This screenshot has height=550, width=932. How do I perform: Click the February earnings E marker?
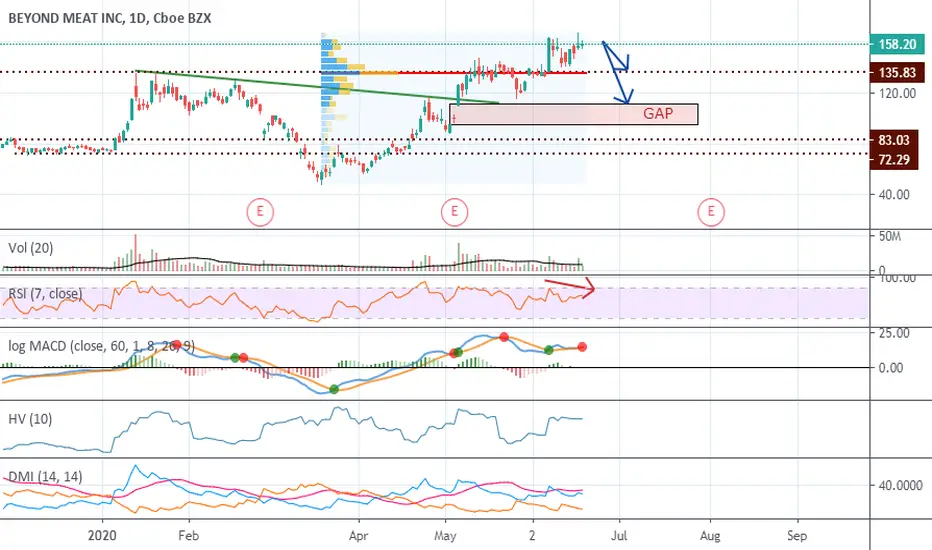[260, 212]
